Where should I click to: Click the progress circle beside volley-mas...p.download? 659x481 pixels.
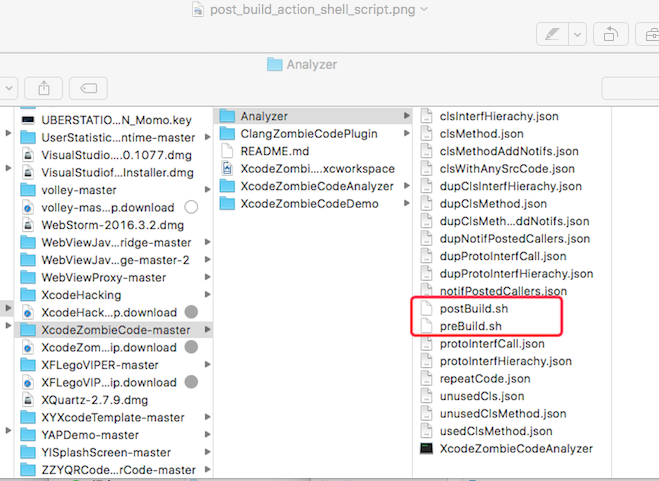191,207
